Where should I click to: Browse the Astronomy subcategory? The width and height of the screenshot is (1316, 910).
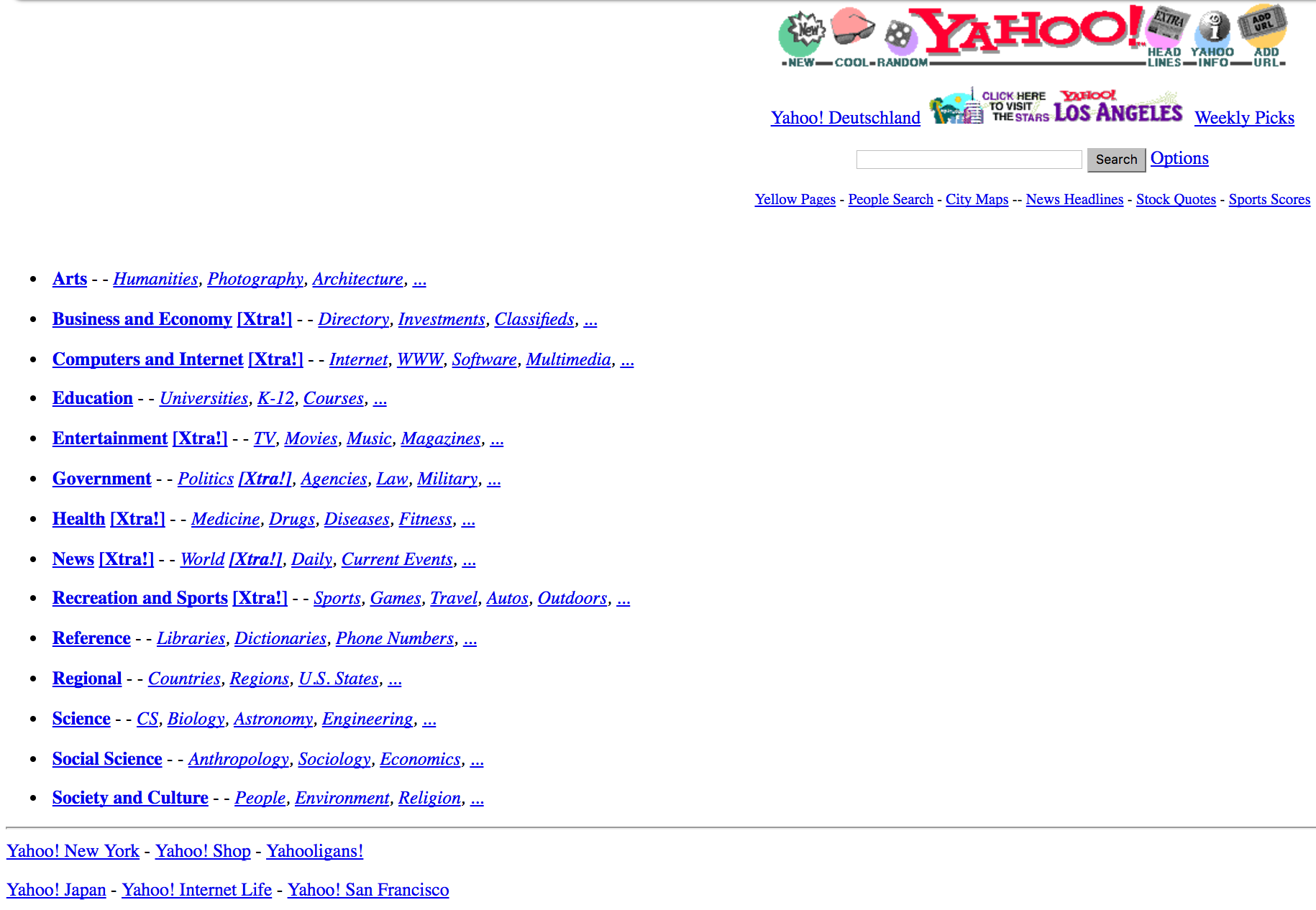tap(273, 719)
